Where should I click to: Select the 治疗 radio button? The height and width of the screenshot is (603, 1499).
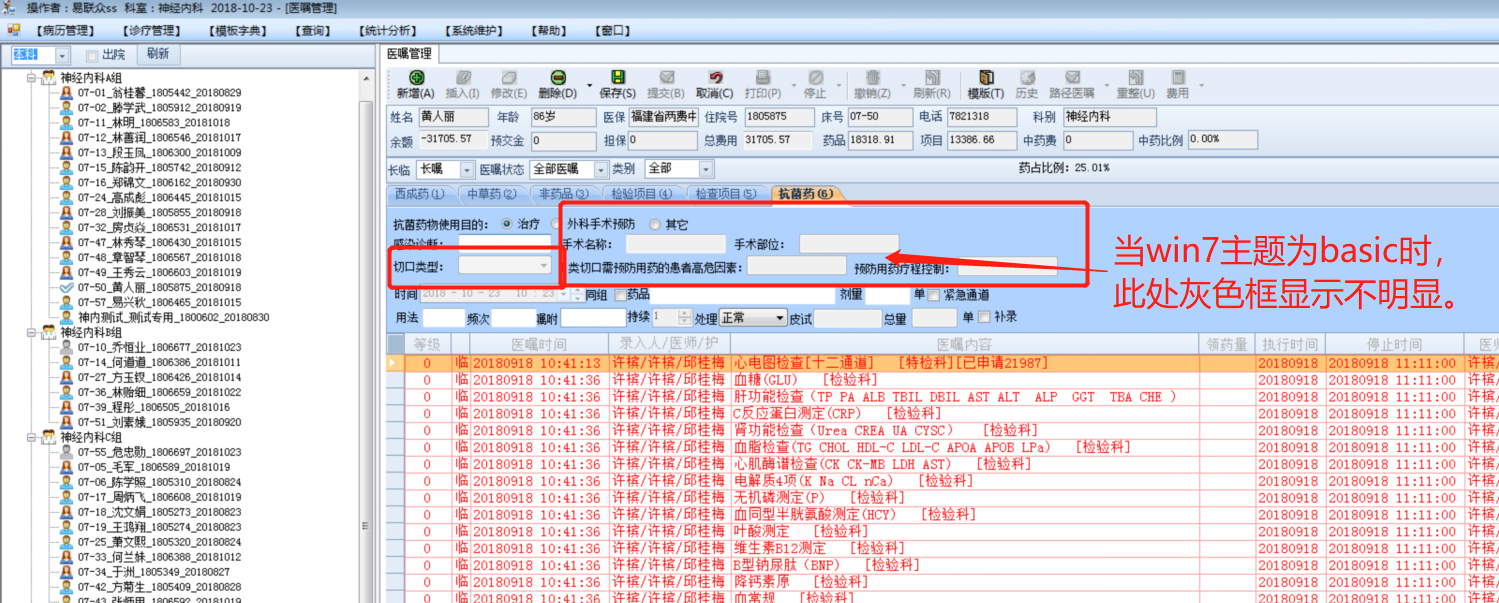tap(506, 224)
